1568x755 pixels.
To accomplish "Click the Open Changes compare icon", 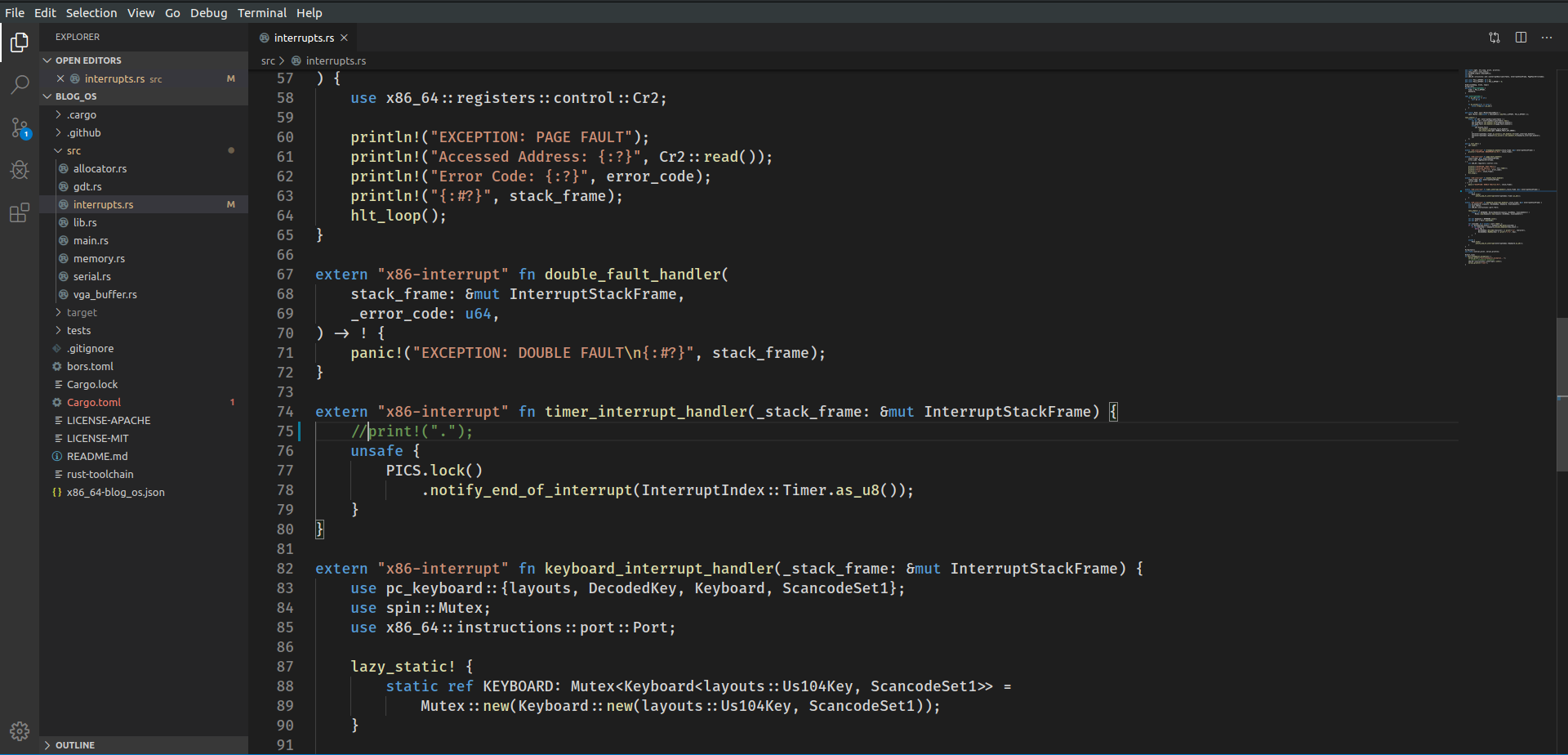I will [1494, 38].
